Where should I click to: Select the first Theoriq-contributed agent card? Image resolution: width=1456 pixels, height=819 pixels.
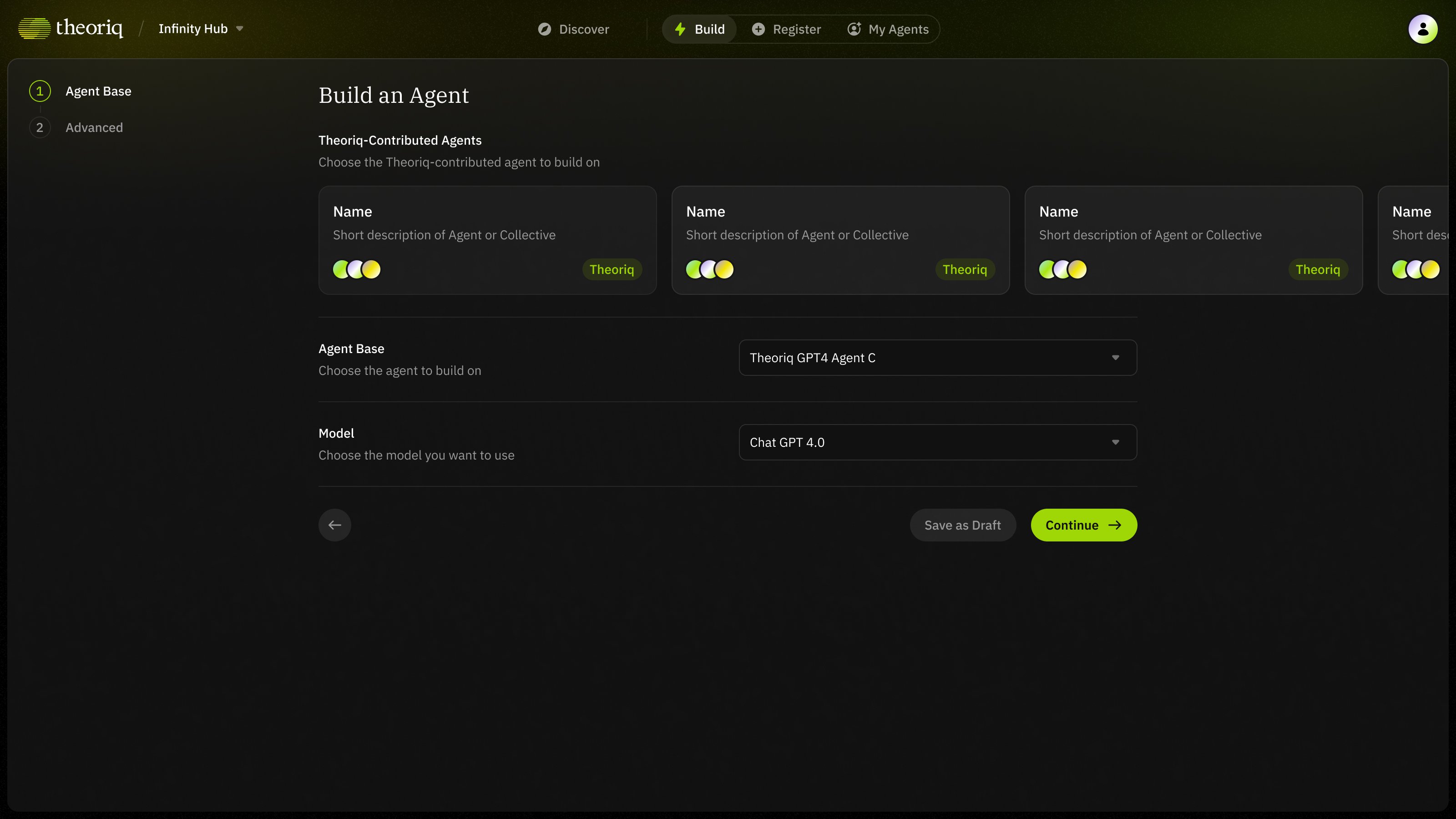coord(487,240)
